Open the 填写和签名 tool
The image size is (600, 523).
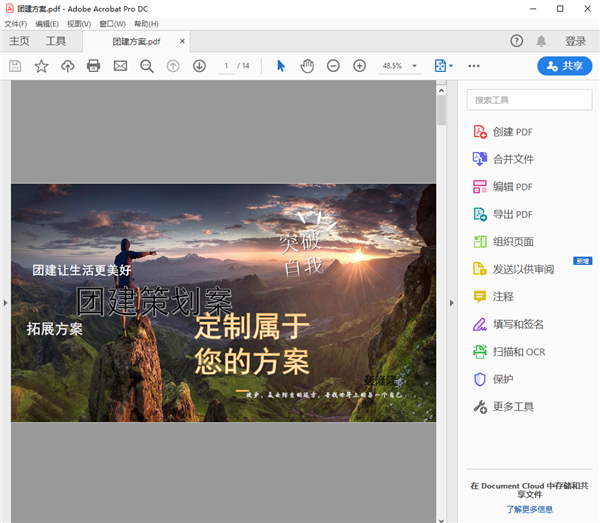coord(518,324)
